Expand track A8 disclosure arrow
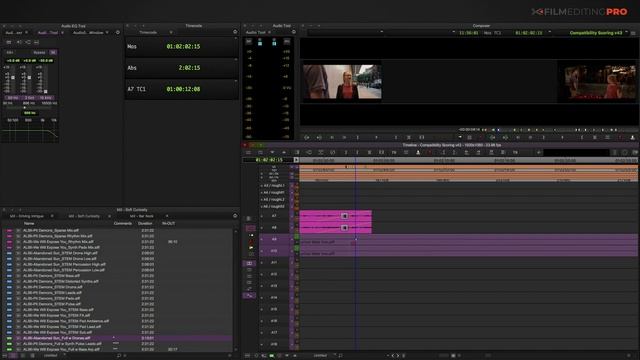The image size is (640, 360). coord(262,227)
